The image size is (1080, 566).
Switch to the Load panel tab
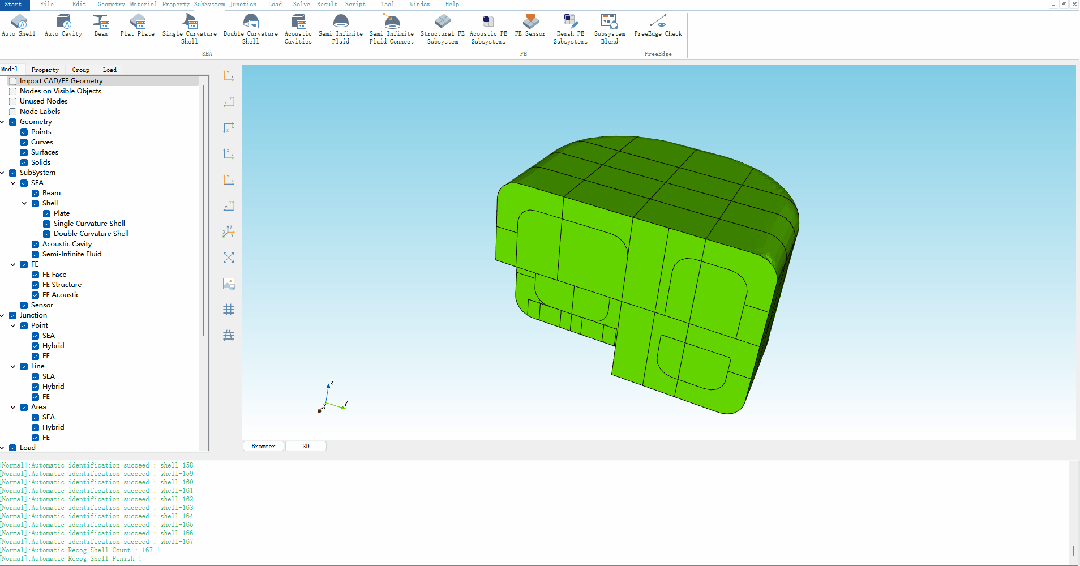110,70
